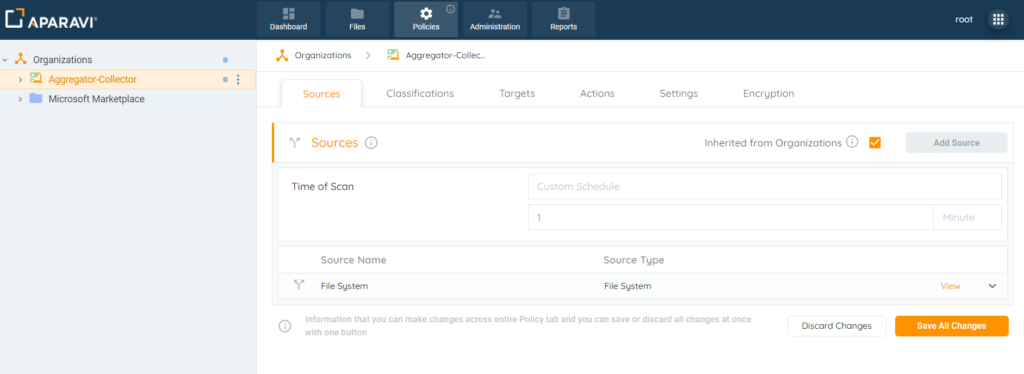Viewport: 1024px width, 374px height.
Task: Expand the Microsoft Marketplace tree node
Action: pyautogui.click(x=20, y=99)
